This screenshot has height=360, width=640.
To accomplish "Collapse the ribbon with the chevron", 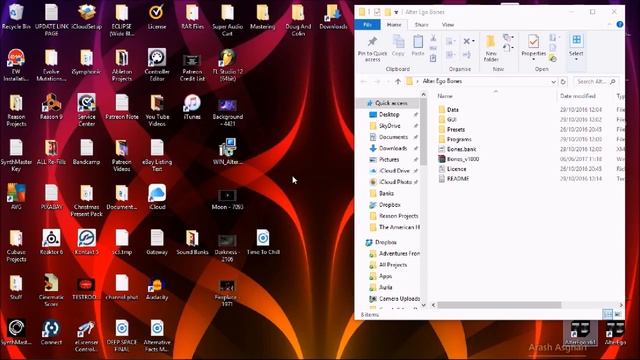I will pyautogui.click(x=610, y=24).
